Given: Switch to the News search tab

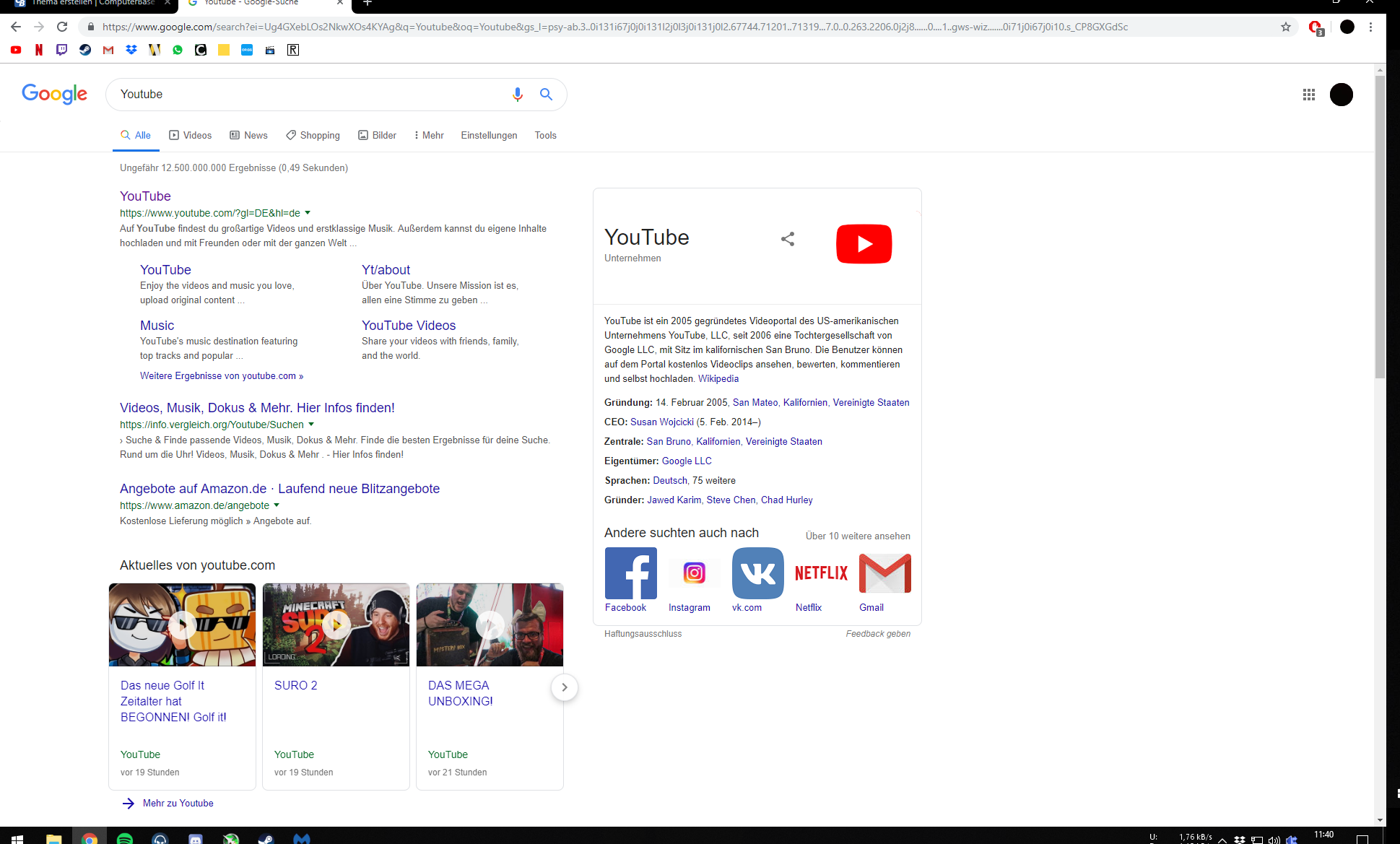Looking at the screenshot, I should tap(249, 135).
